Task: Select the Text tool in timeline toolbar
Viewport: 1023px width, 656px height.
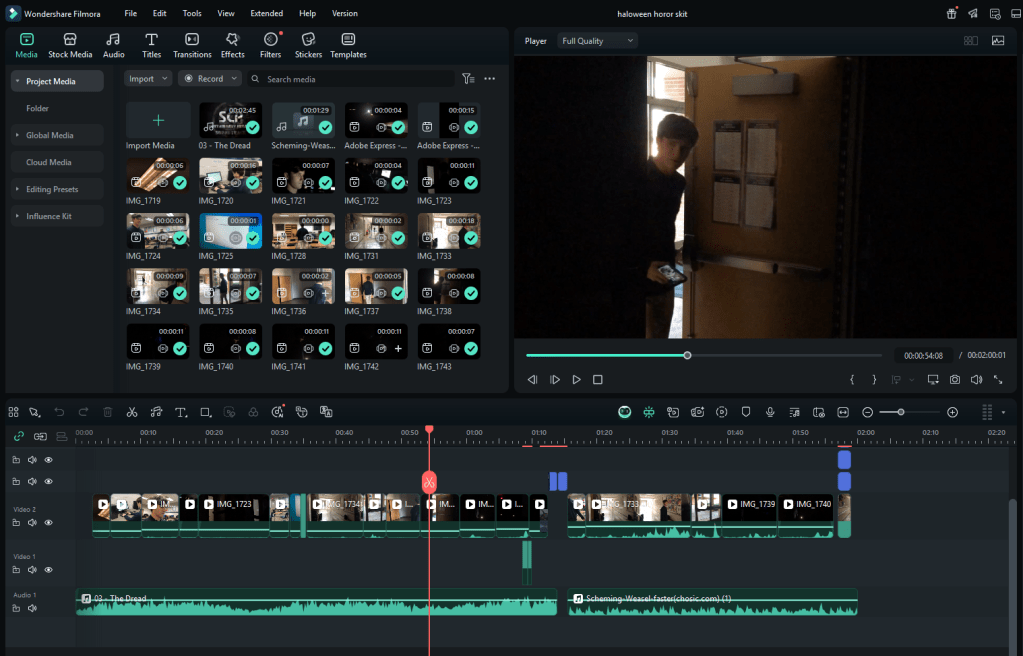Action: 181,412
